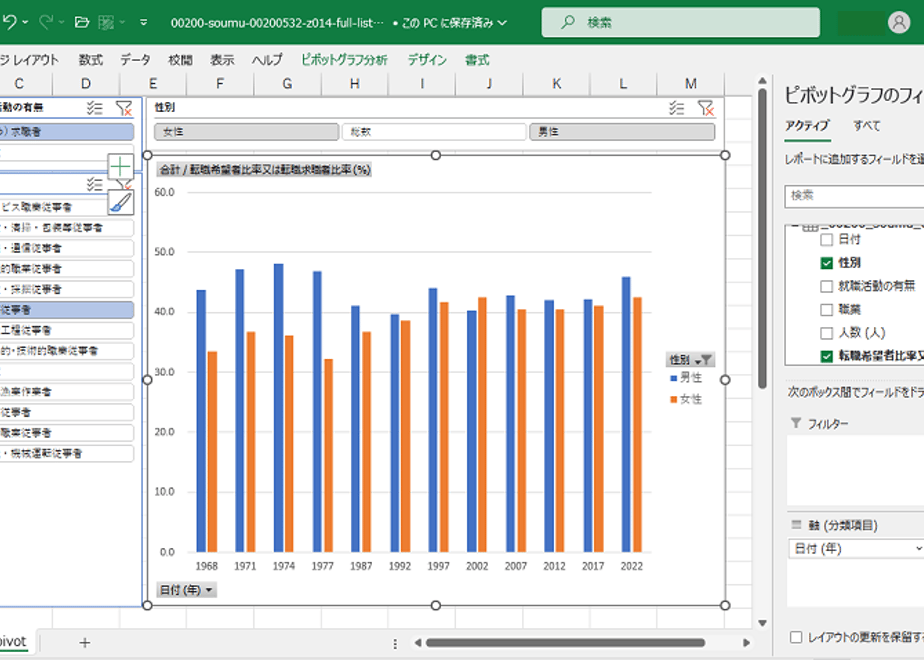Screen dimensions: 924x660
Task: Open the Redo history dropdown arrow
Action: tap(61, 22)
